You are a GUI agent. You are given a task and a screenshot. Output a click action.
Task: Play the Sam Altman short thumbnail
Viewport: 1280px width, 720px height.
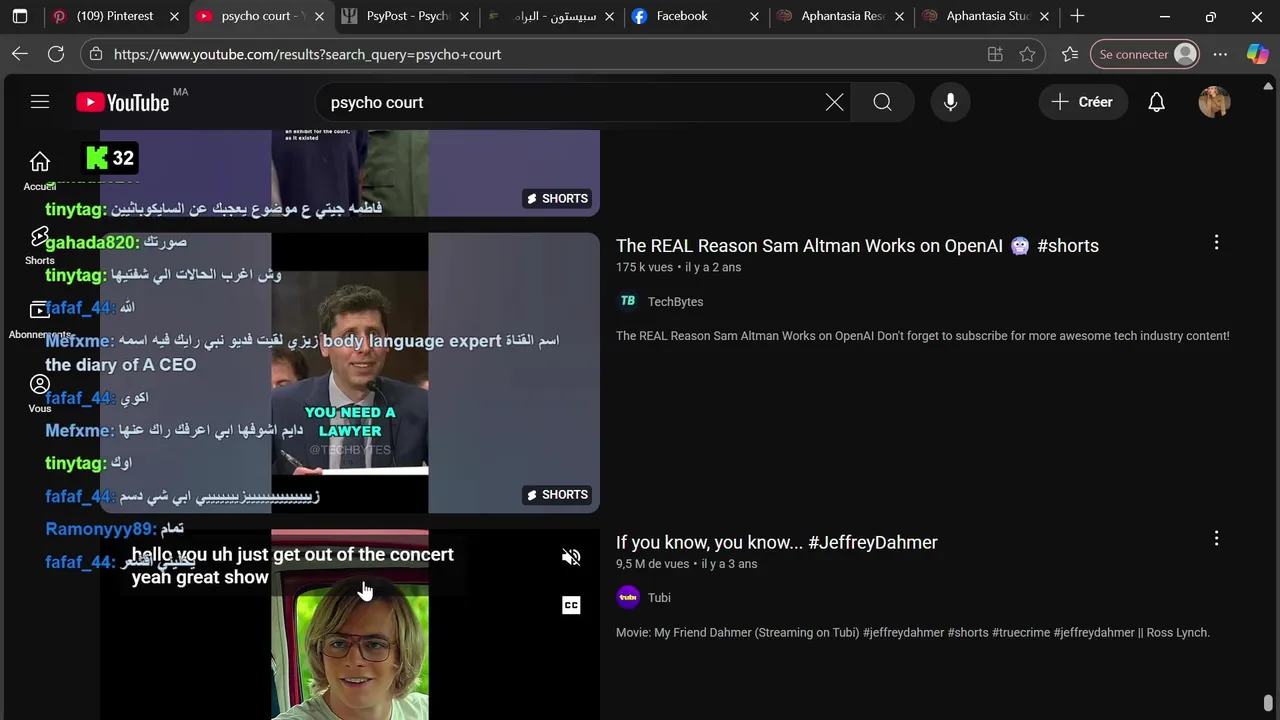pos(350,373)
